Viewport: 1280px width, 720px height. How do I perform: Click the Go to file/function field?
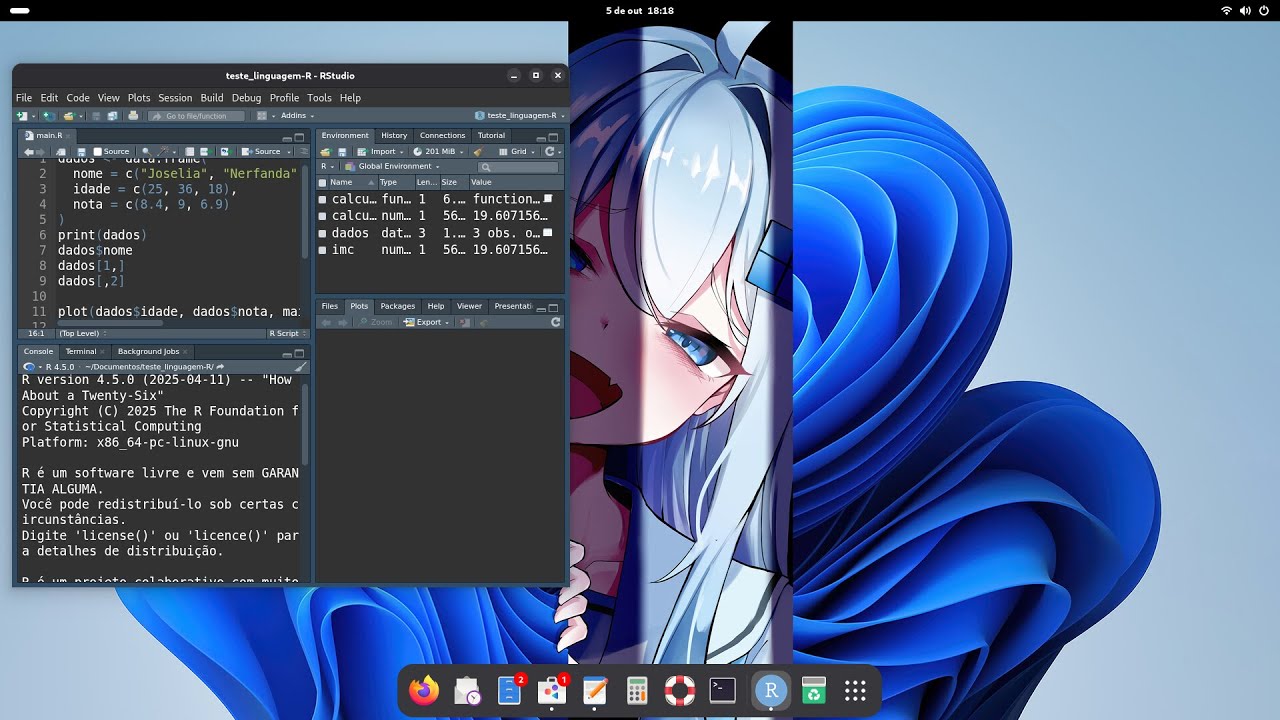click(x=197, y=116)
